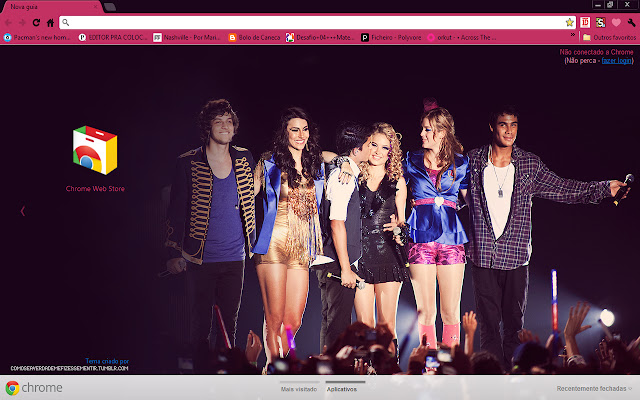Bookmark this page with the star

pyautogui.click(x=569, y=22)
